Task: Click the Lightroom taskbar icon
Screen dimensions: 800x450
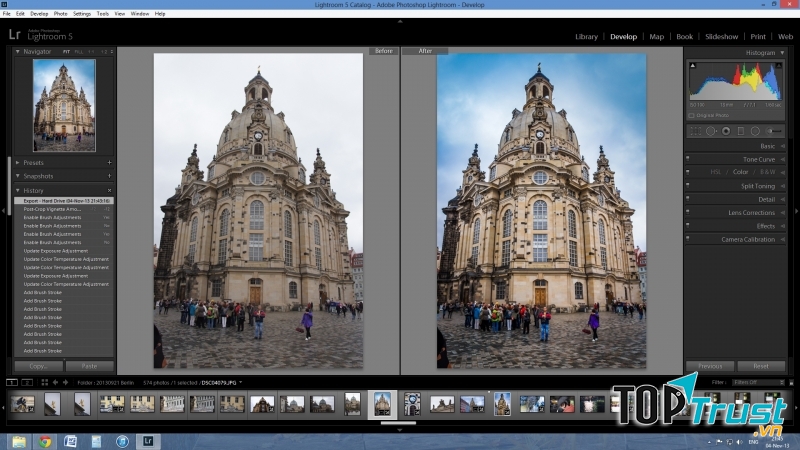Action: [148, 441]
